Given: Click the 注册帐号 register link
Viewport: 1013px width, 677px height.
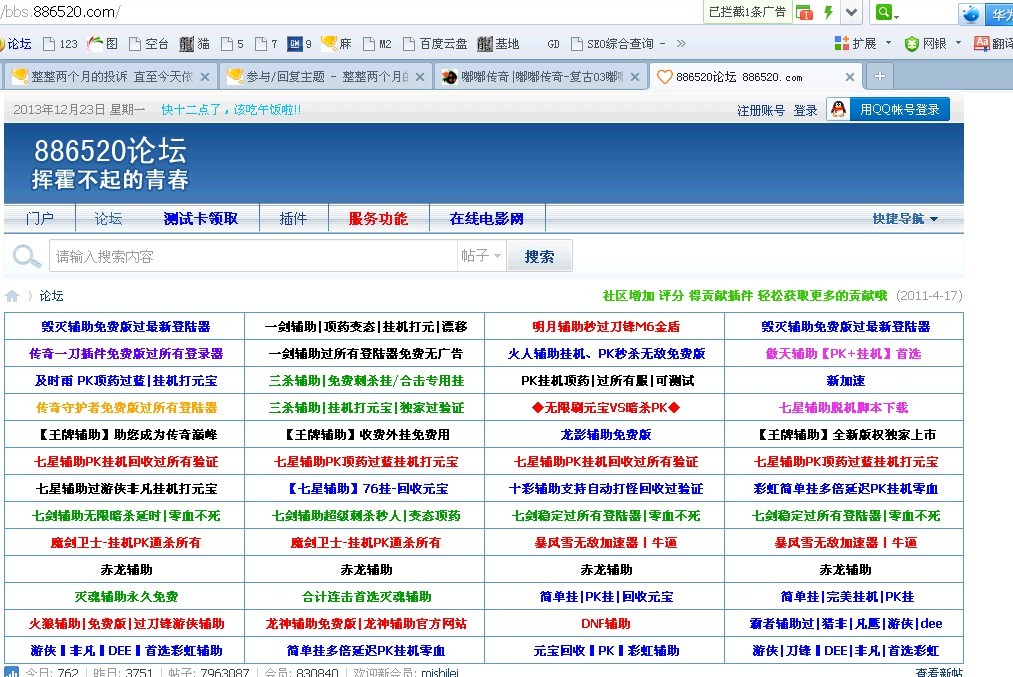Looking at the screenshot, I should pos(761,111).
